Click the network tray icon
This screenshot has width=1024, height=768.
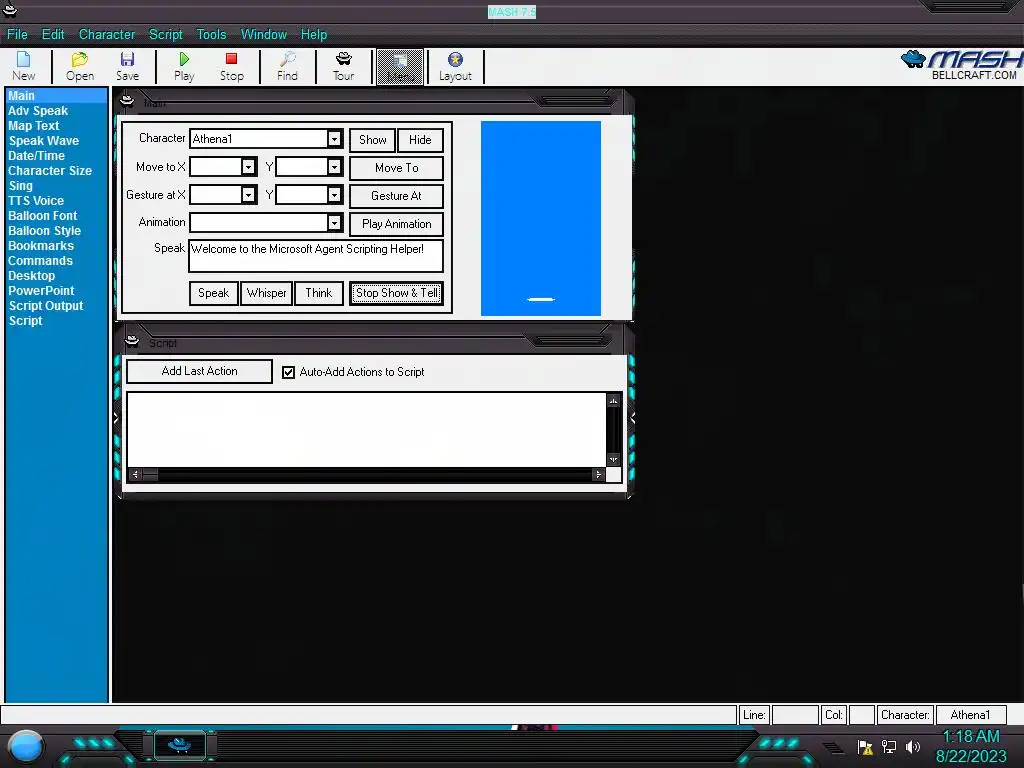click(x=889, y=746)
